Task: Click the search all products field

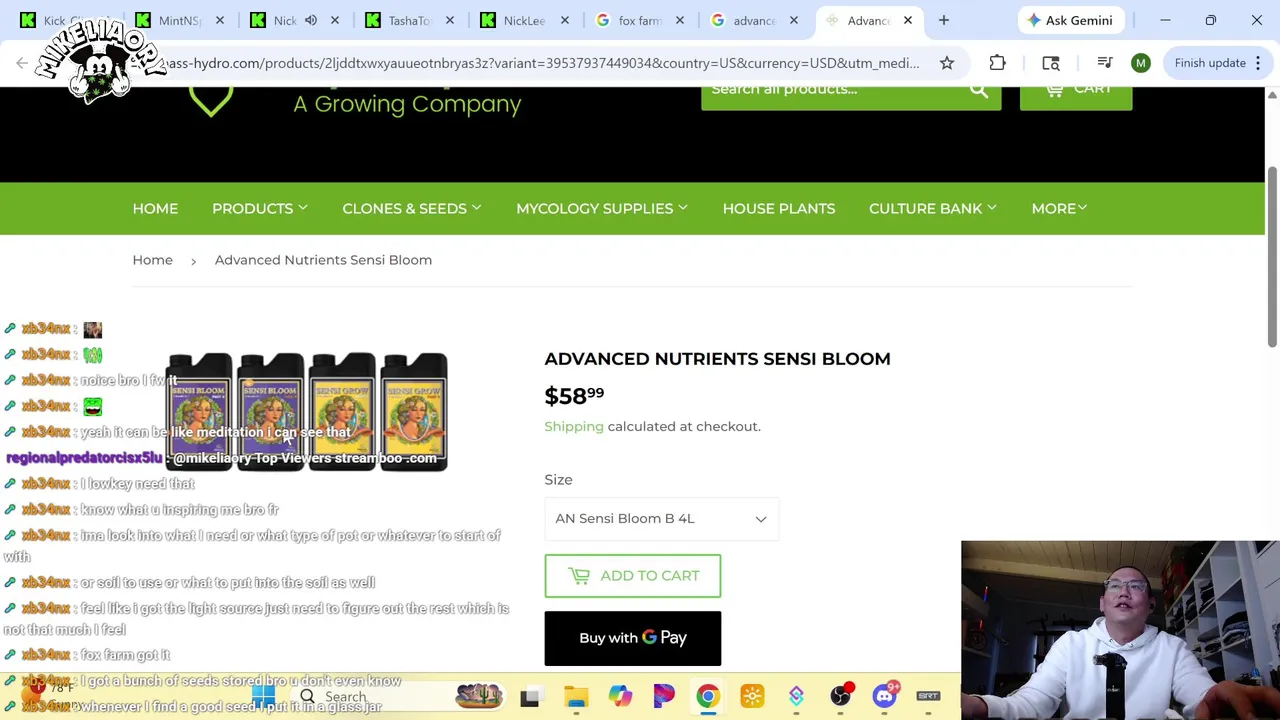Action: pyautogui.click(x=835, y=90)
